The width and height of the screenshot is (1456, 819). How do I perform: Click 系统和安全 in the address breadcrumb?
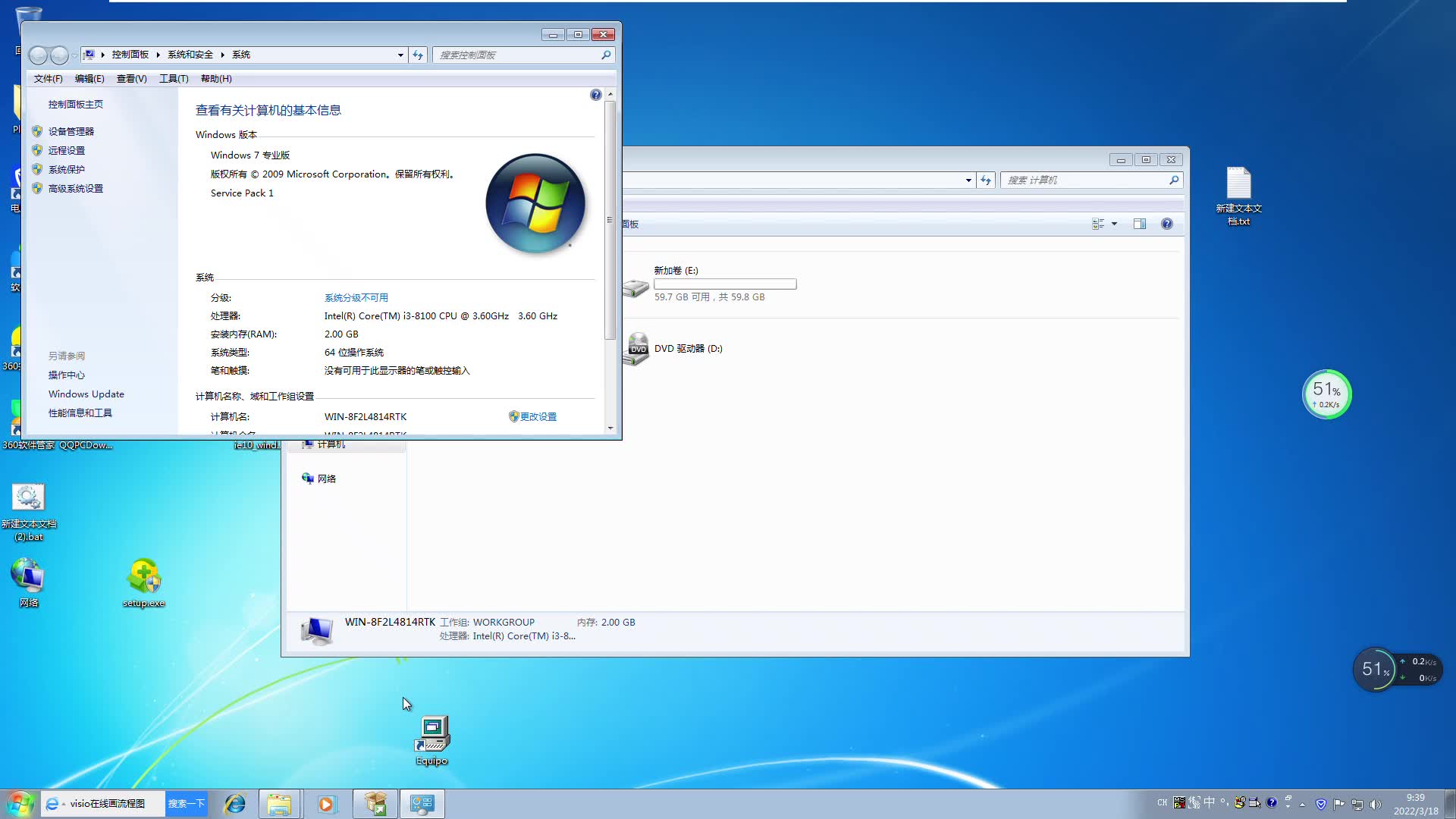click(190, 55)
